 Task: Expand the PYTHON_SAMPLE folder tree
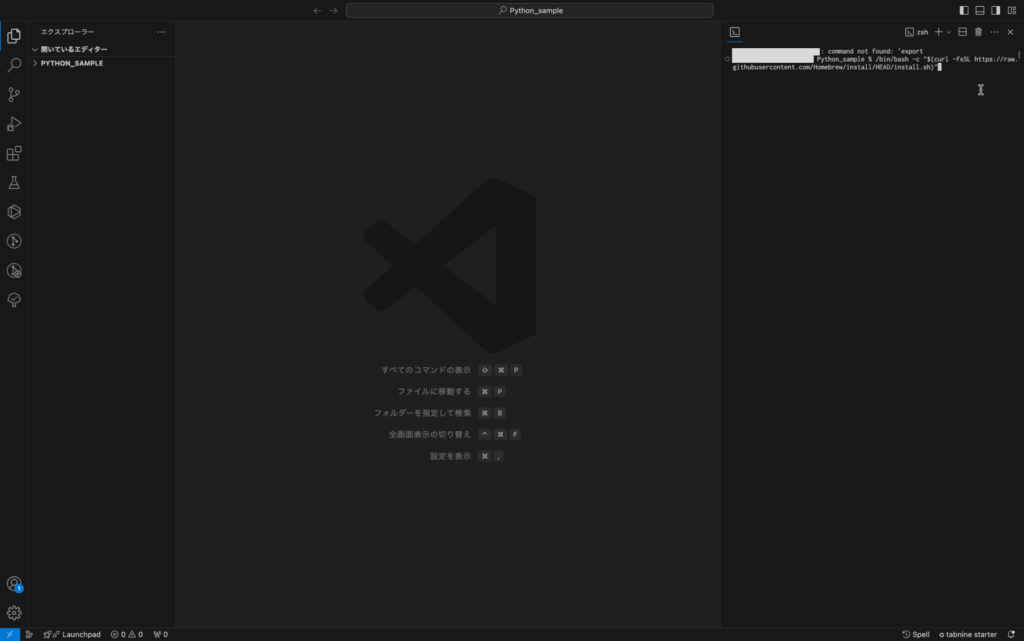(71, 63)
